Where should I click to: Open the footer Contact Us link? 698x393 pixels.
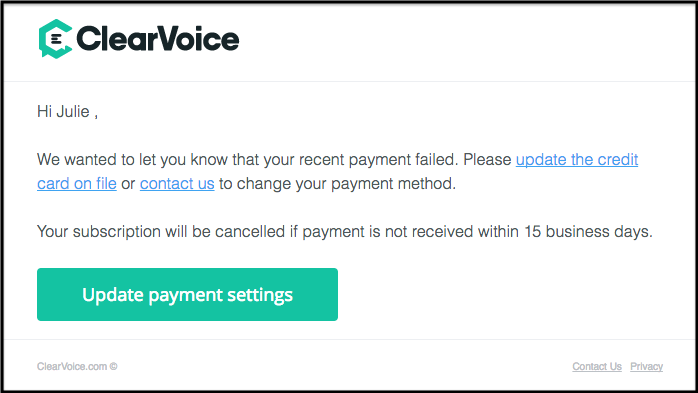[x=597, y=366]
